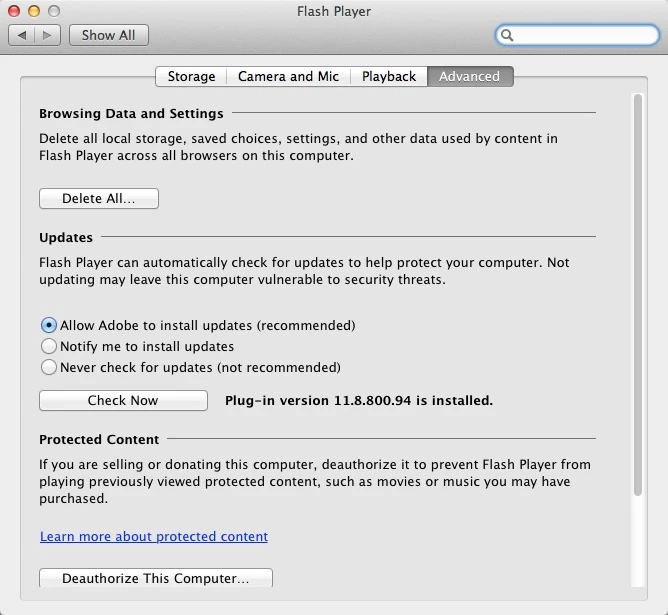Click the Delete All... button

[x=99, y=198]
